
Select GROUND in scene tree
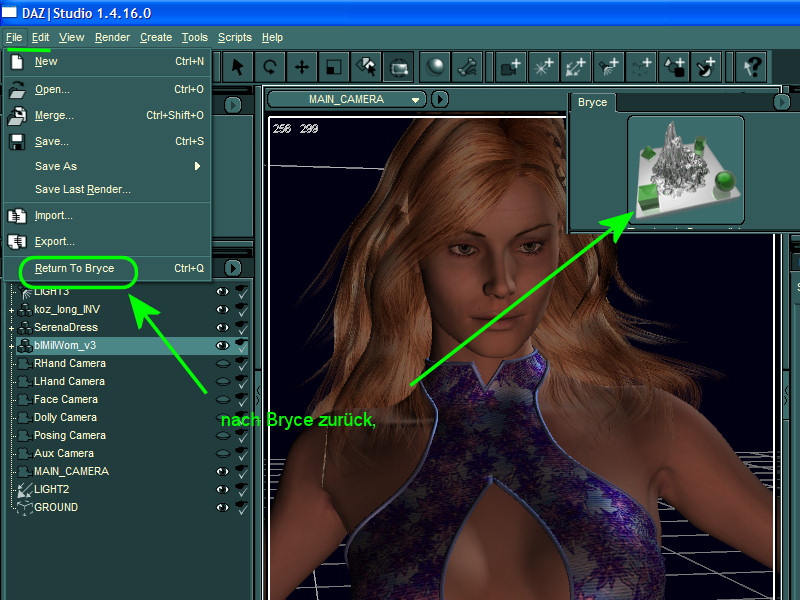[x=56, y=508]
